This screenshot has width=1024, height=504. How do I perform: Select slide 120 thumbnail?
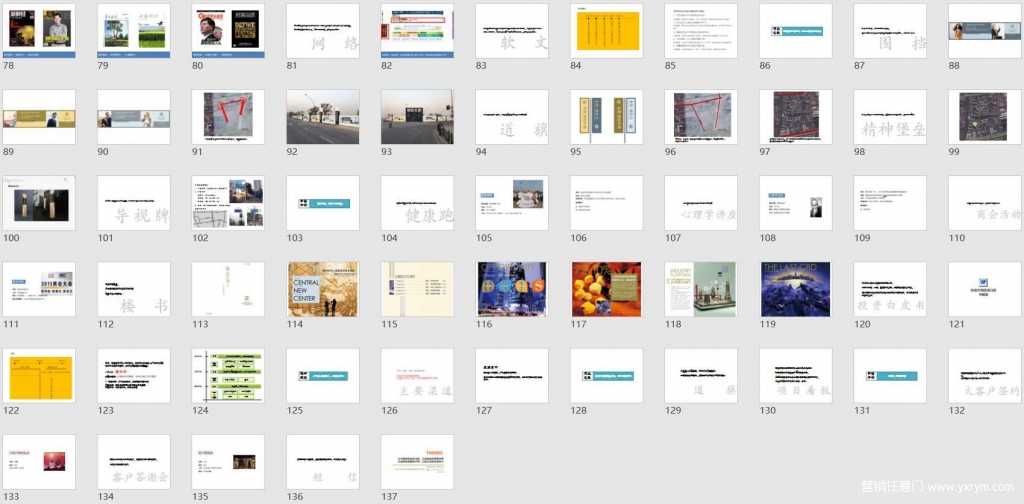(x=890, y=289)
